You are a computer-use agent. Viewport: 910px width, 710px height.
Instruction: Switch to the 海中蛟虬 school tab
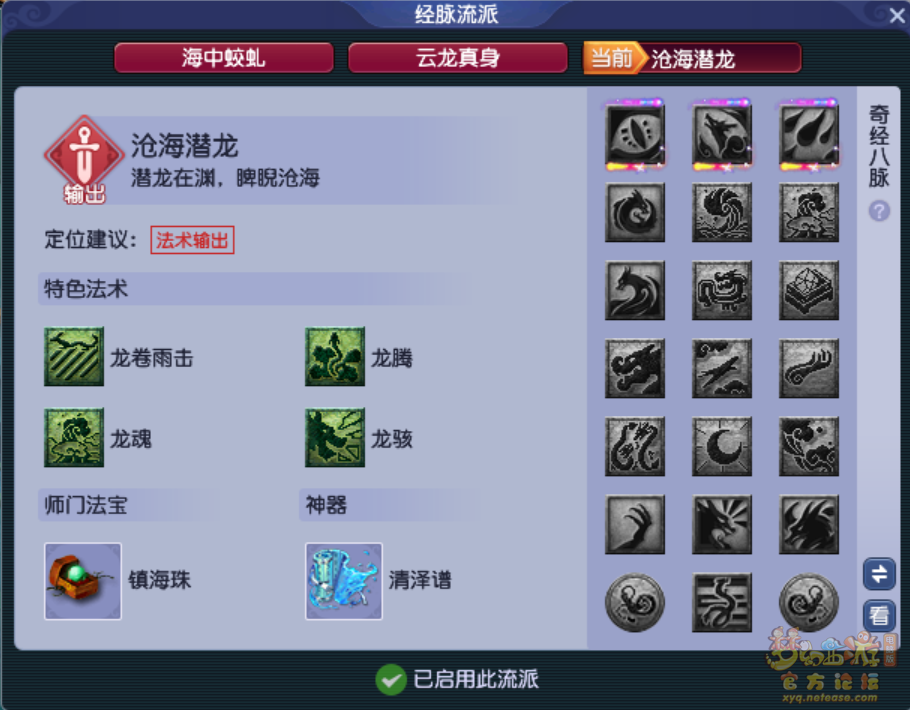tap(224, 57)
